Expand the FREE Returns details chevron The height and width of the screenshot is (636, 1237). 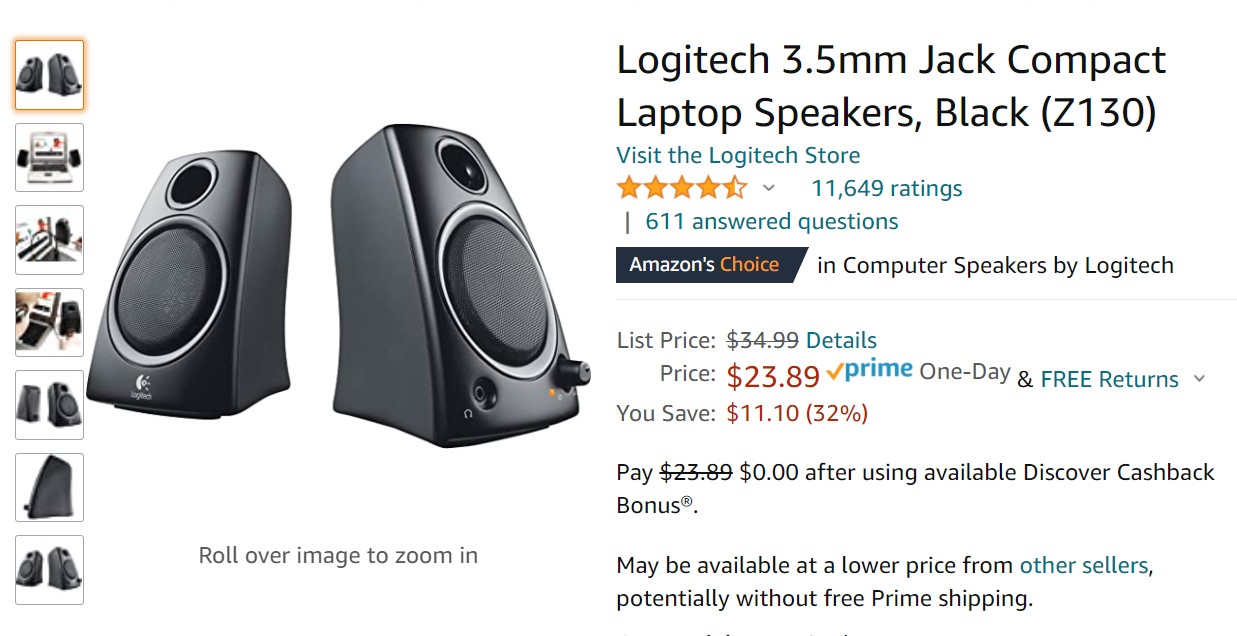pyautogui.click(x=1199, y=380)
